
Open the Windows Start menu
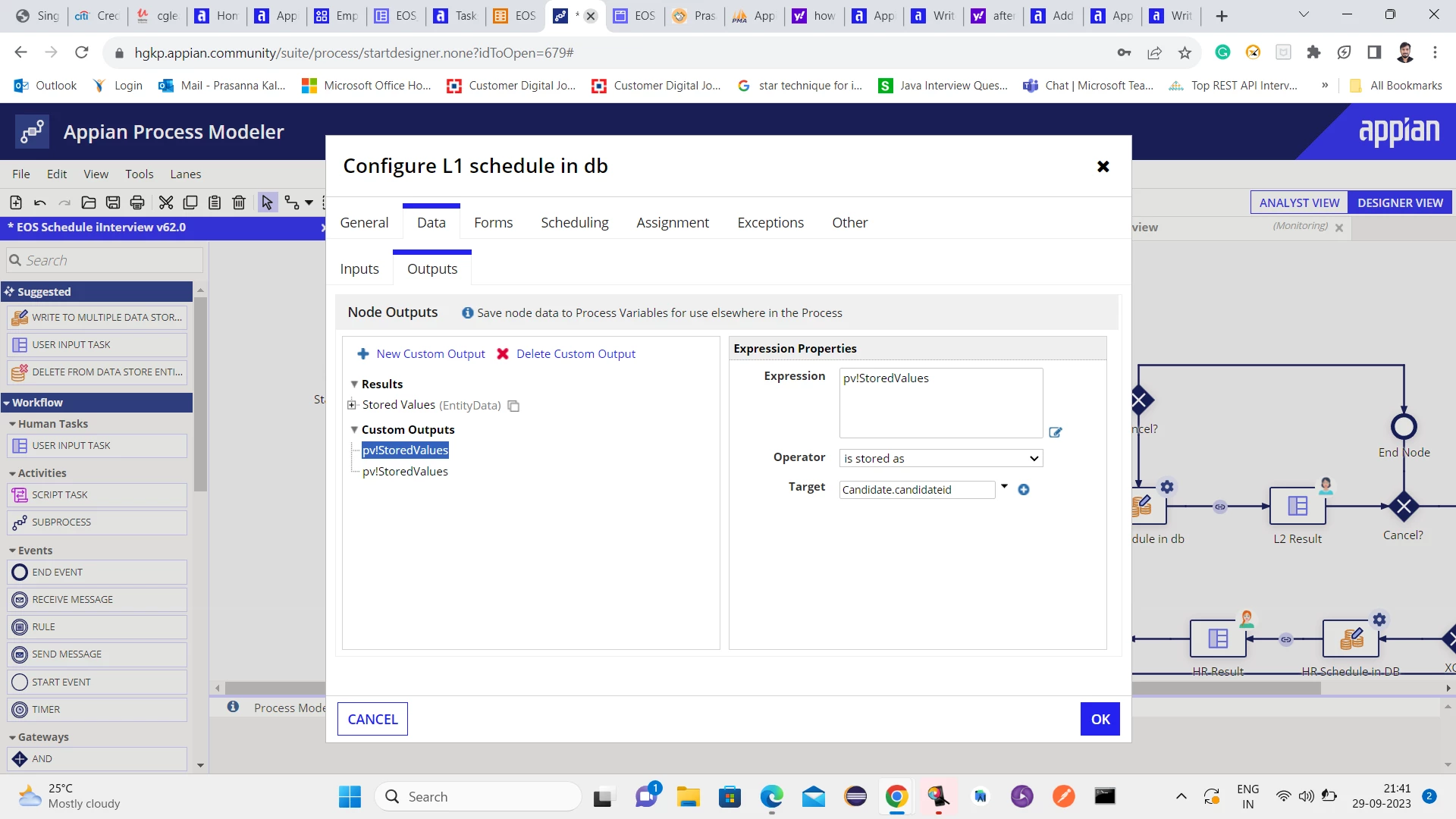click(x=350, y=796)
